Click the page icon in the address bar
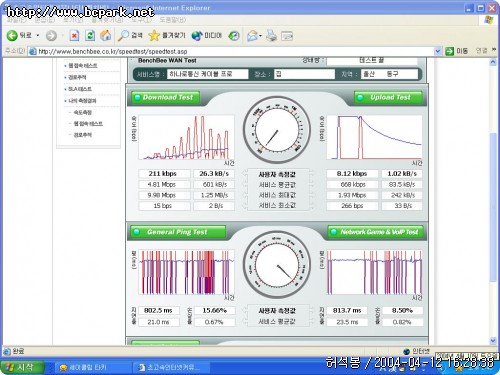This screenshot has width=500, height=375. pos(32,51)
